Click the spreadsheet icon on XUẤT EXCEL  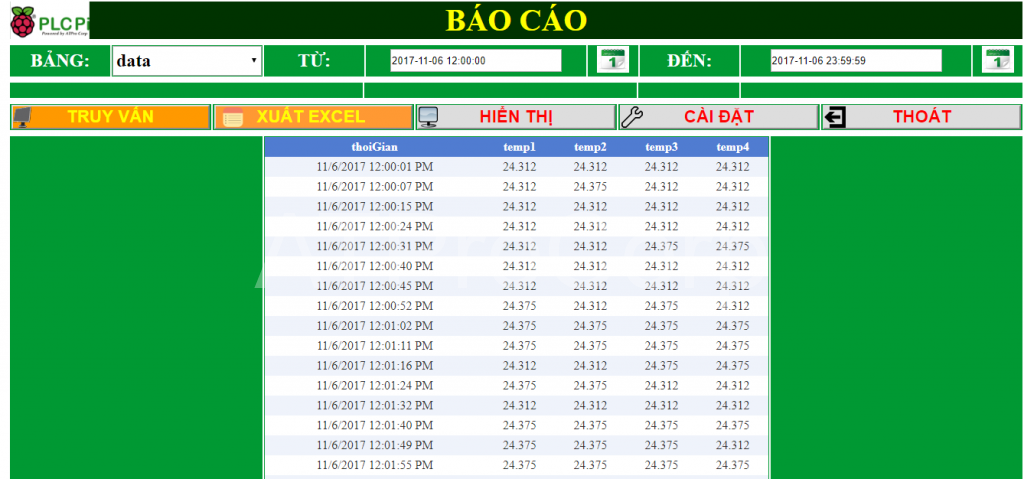[233, 117]
